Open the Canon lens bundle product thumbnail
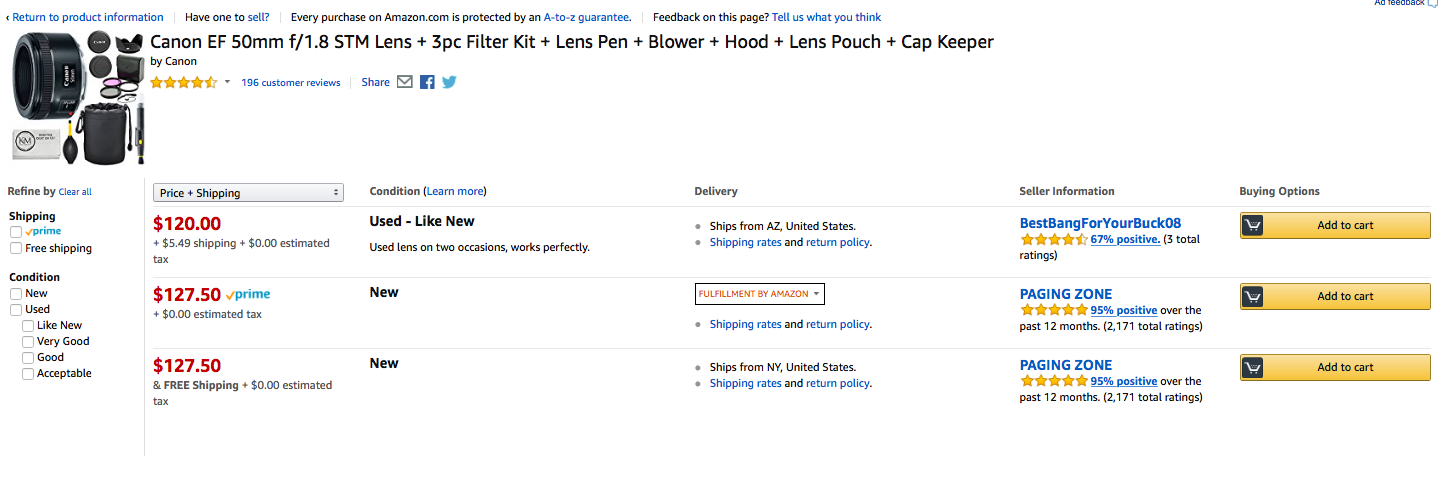This screenshot has height=493, width=1438. coord(78,97)
